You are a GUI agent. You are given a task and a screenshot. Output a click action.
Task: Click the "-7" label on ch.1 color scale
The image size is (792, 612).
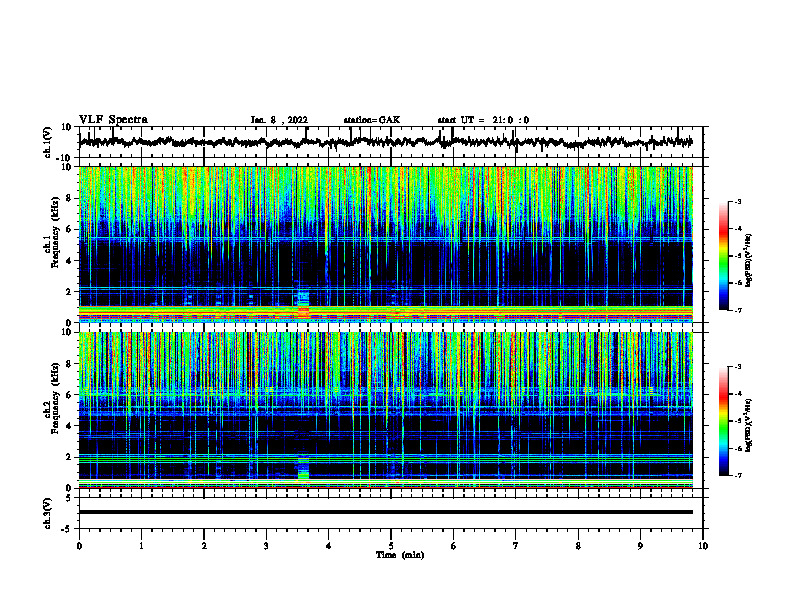coord(737,310)
